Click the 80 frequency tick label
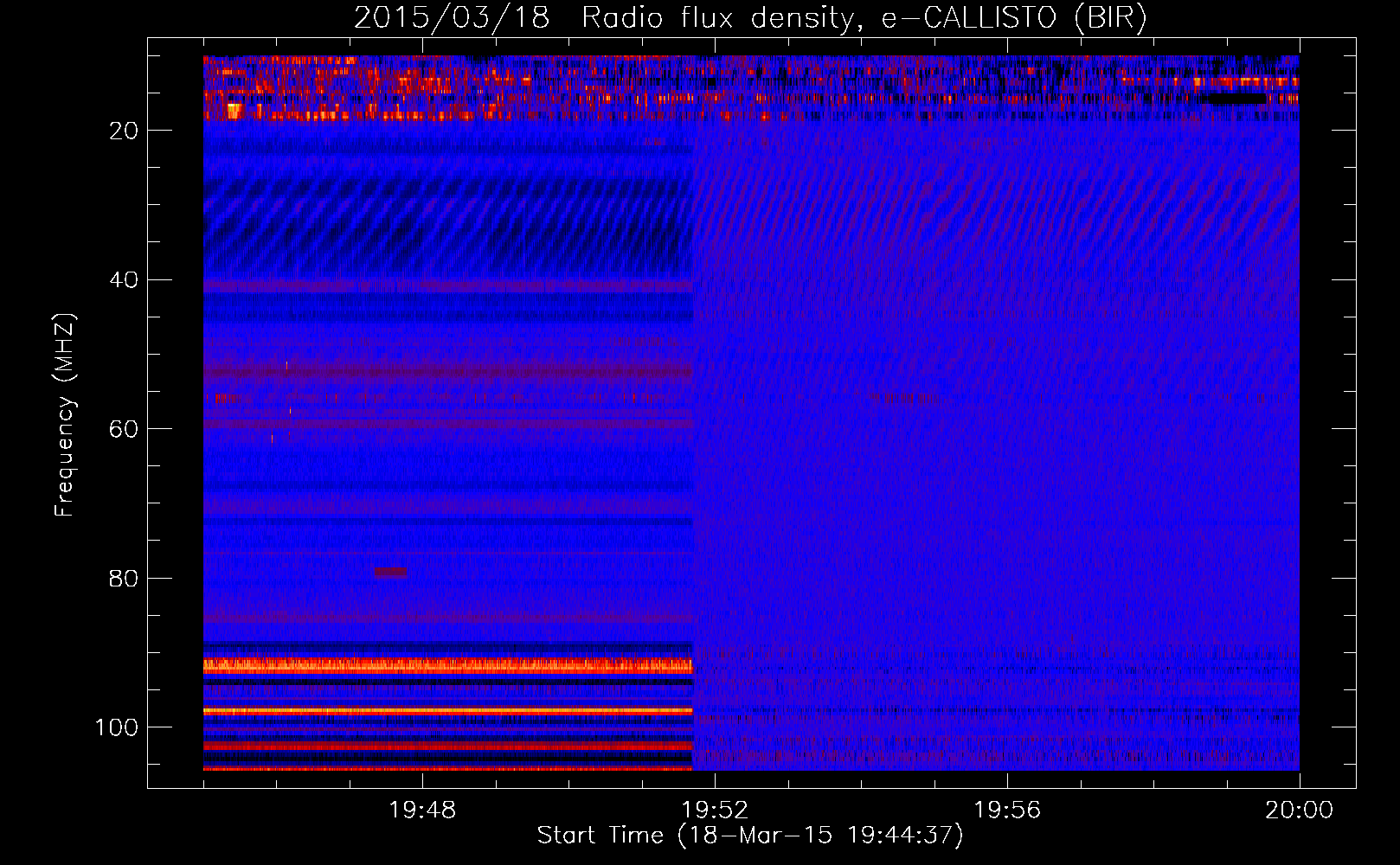This screenshot has height=865, width=1400. (124, 579)
